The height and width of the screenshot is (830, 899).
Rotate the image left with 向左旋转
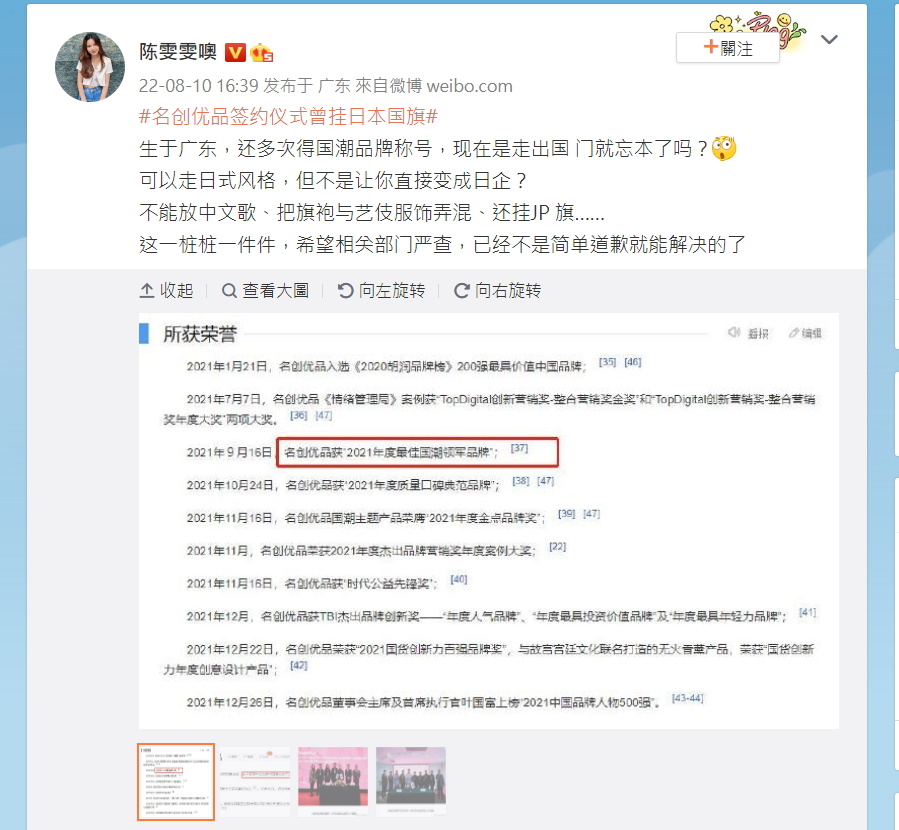pyautogui.click(x=381, y=291)
